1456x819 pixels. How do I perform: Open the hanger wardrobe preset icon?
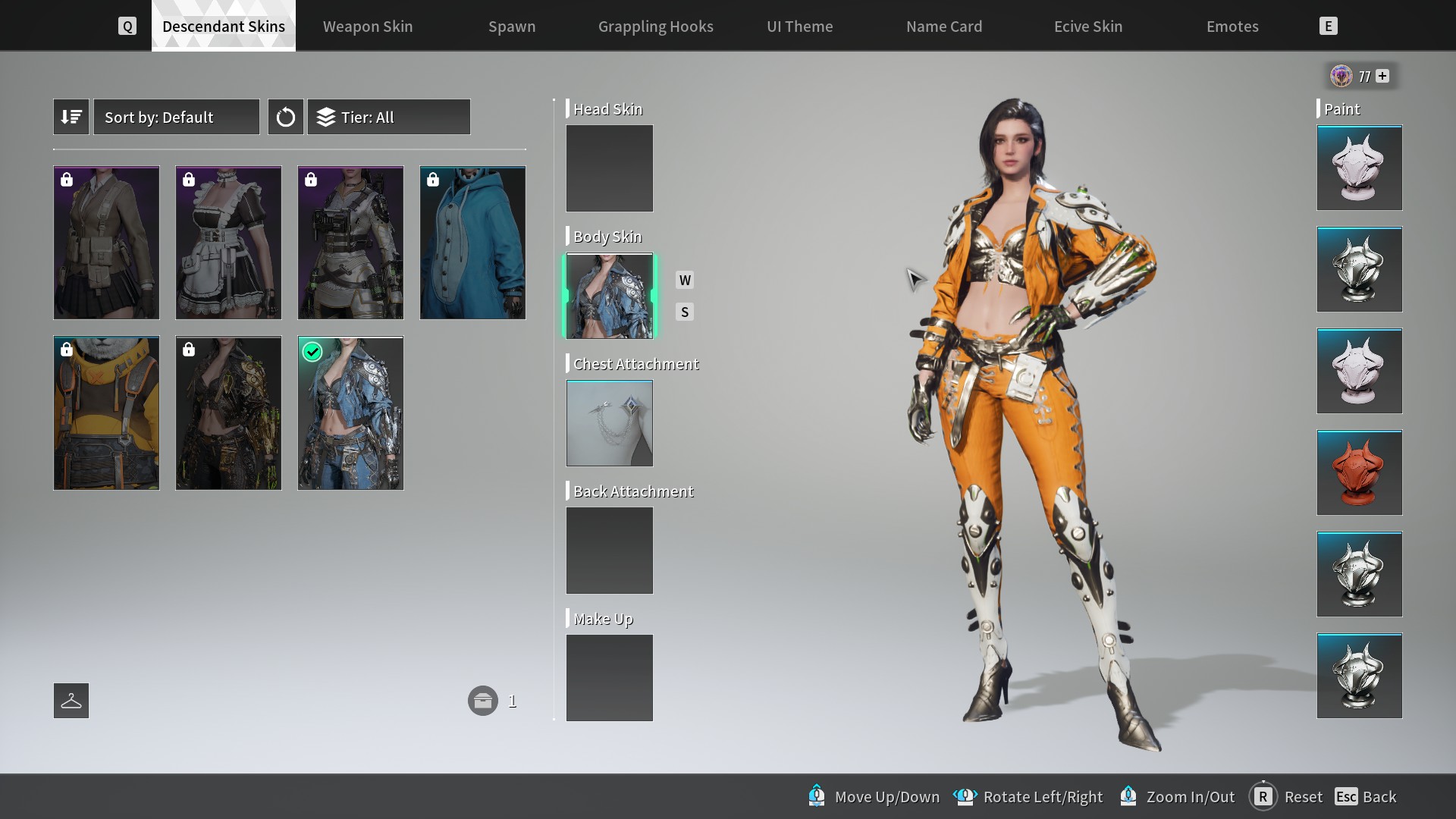click(71, 701)
